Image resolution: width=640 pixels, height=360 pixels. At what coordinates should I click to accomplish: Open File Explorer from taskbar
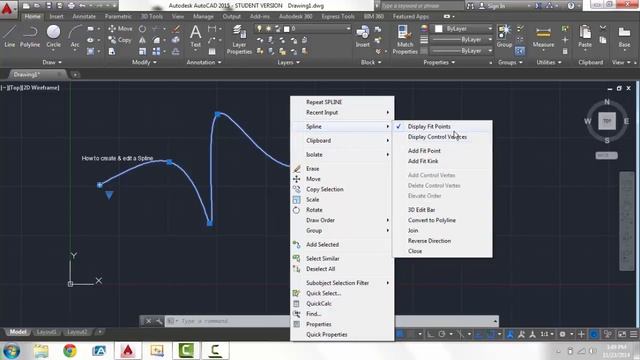41,351
